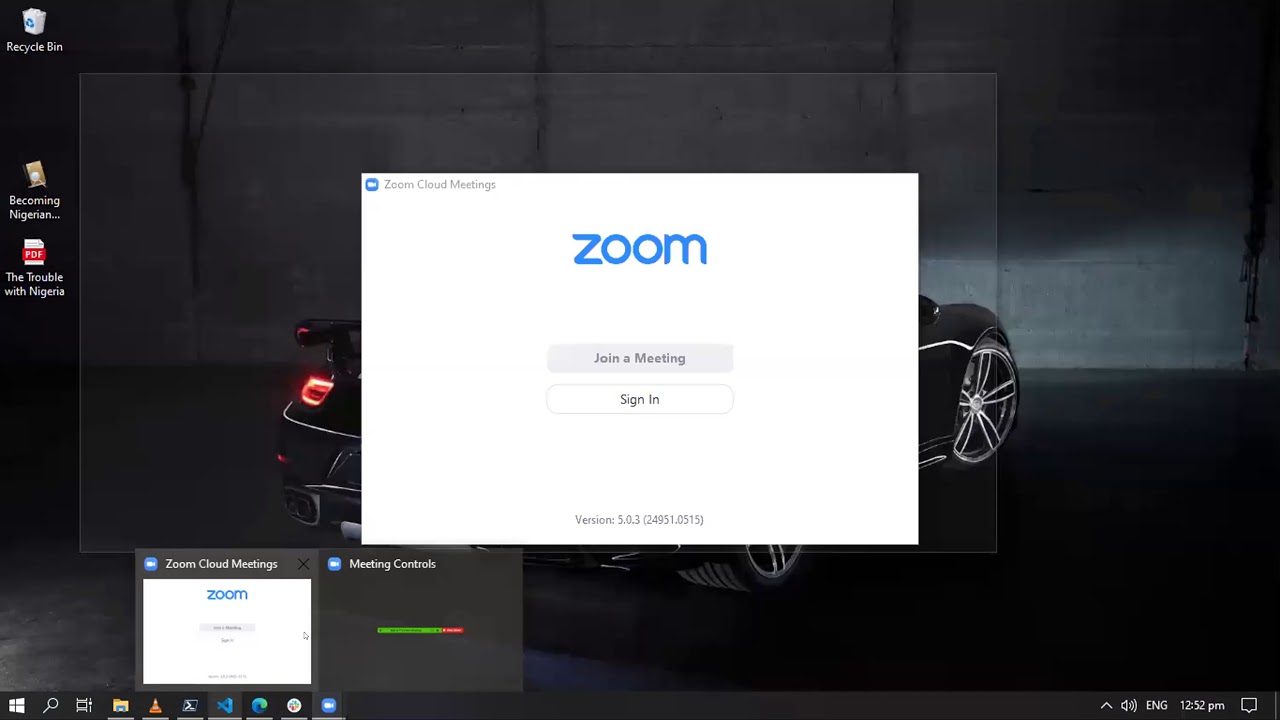
Task: Click the Zoom taskbar icon
Action: (x=329, y=705)
